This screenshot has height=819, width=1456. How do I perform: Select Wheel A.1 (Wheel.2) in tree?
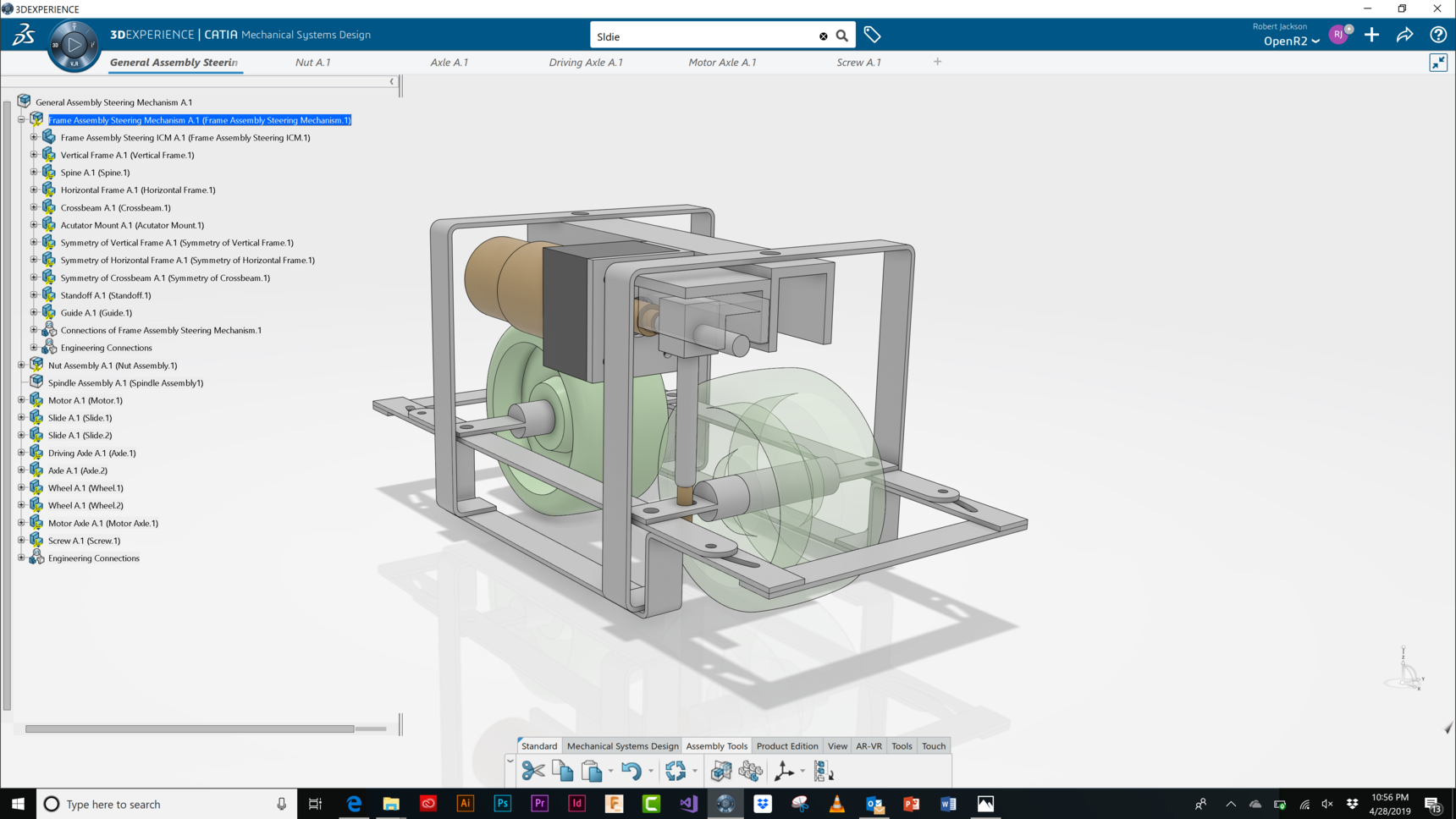pos(85,506)
